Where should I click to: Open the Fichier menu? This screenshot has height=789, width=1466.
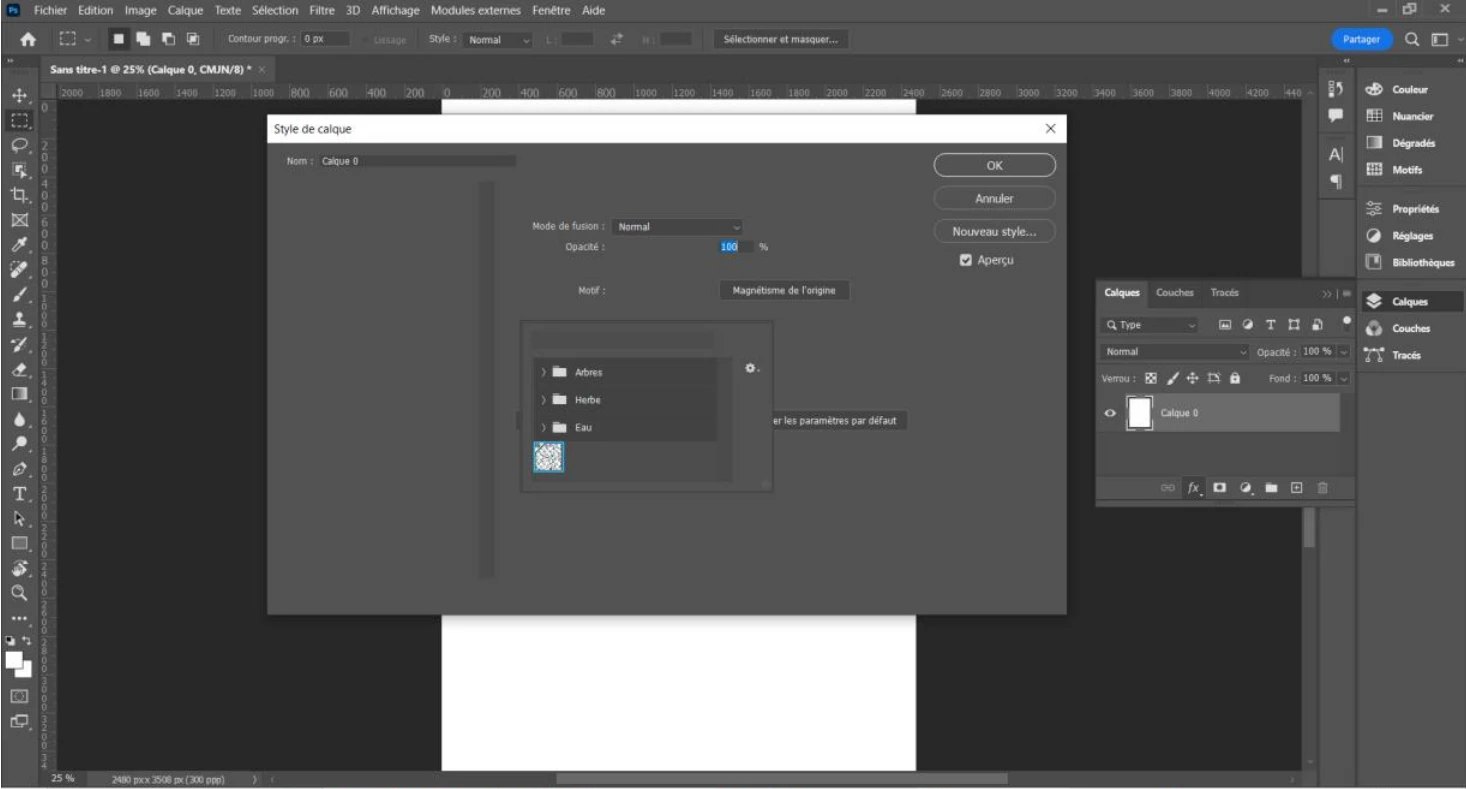[52, 10]
